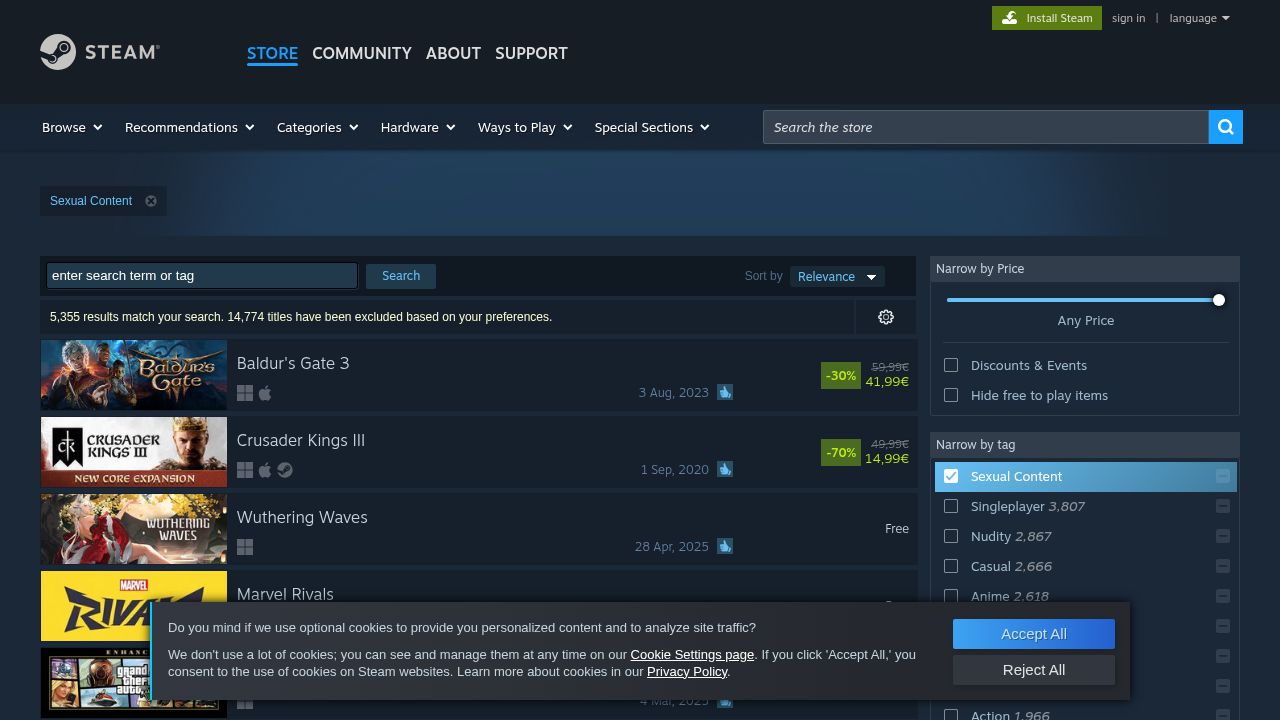
Task: Accept all cookies
Action: pyautogui.click(x=1034, y=634)
